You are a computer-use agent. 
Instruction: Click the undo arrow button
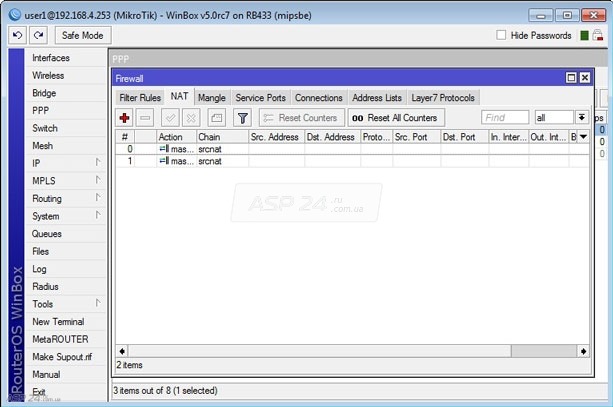click(x=18, y=36)
